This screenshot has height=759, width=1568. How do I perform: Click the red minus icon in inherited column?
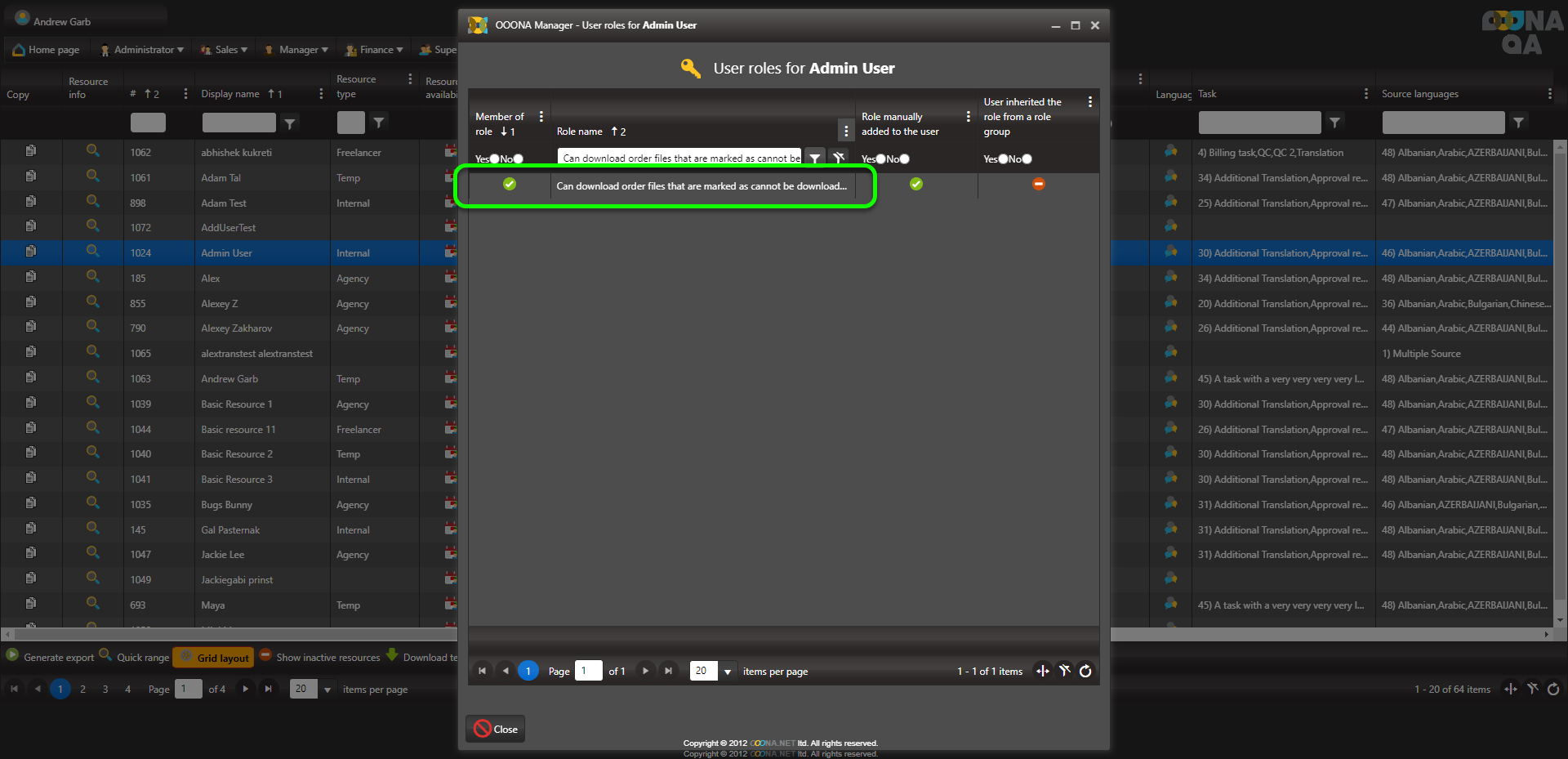click(x=1038, y=185)
